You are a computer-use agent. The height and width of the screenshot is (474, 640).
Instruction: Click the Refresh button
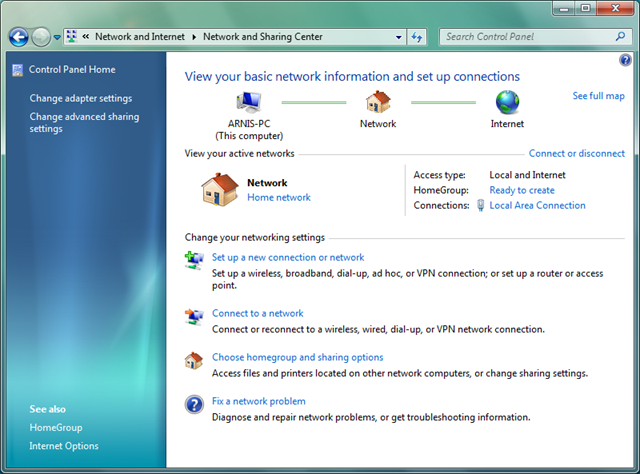tap(417, 37)
